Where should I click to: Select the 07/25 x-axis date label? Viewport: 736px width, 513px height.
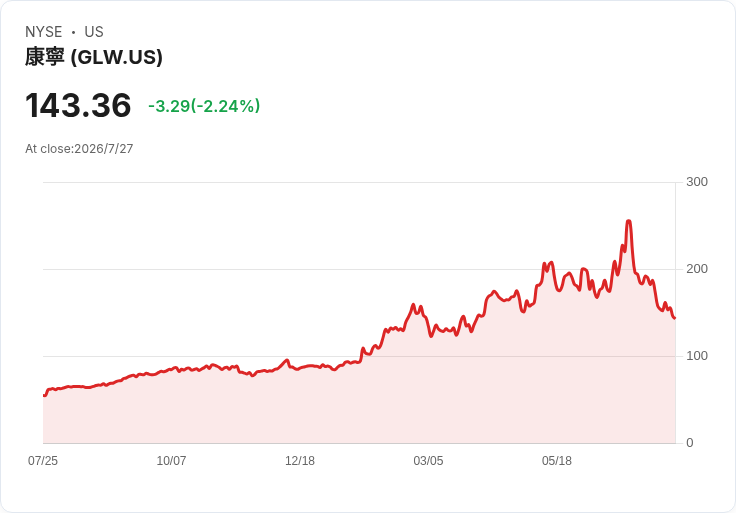coord(43,461)
